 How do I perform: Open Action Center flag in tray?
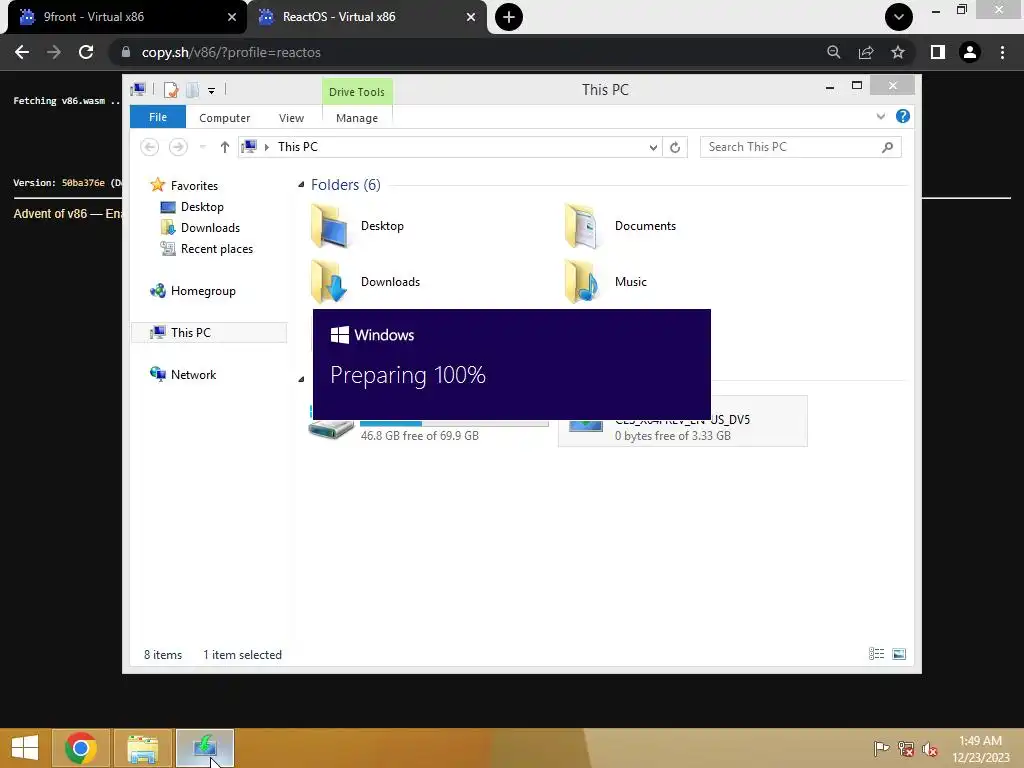[x=881, y=748]
